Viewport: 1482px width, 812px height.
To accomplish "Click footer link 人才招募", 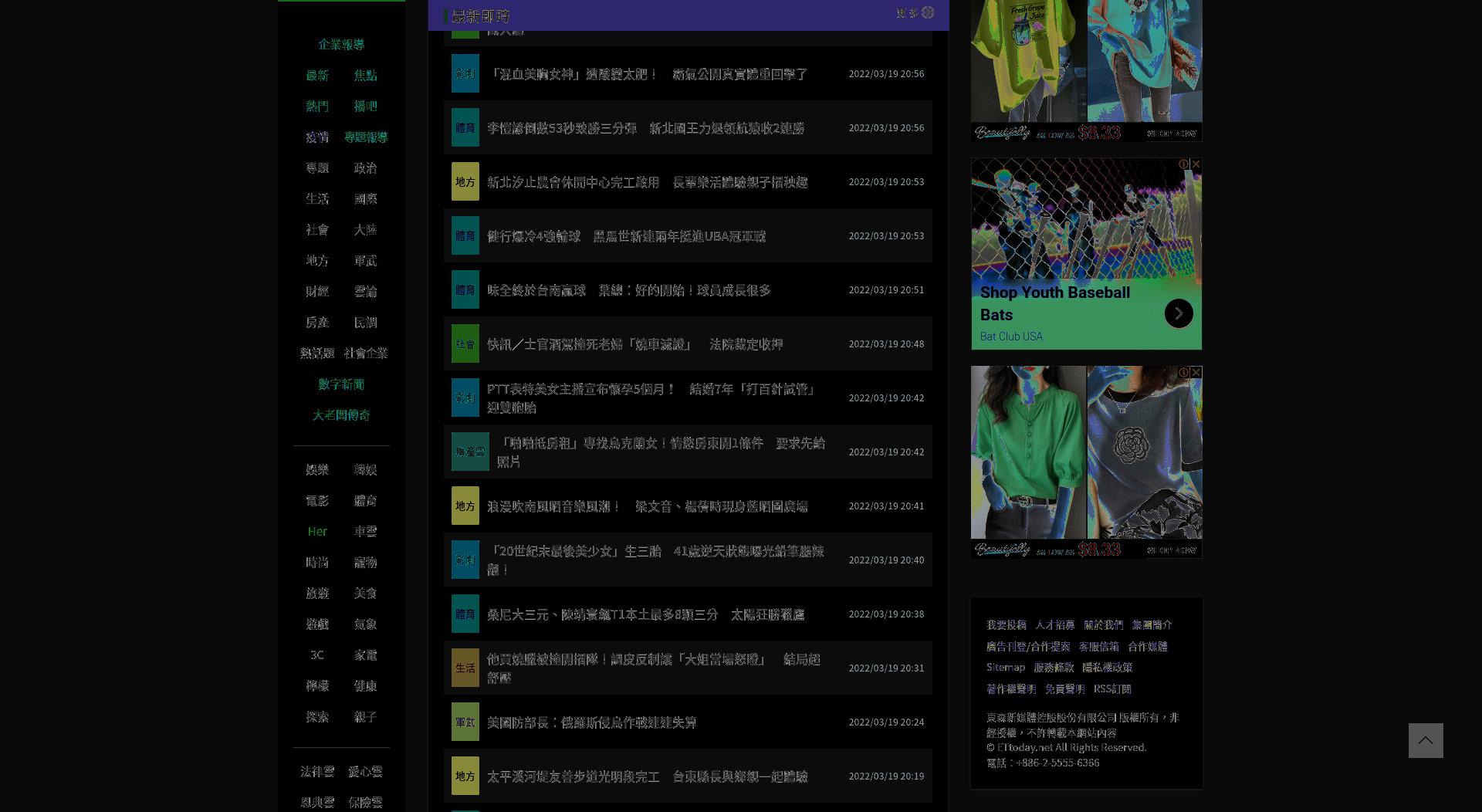I will [1054, 624].
